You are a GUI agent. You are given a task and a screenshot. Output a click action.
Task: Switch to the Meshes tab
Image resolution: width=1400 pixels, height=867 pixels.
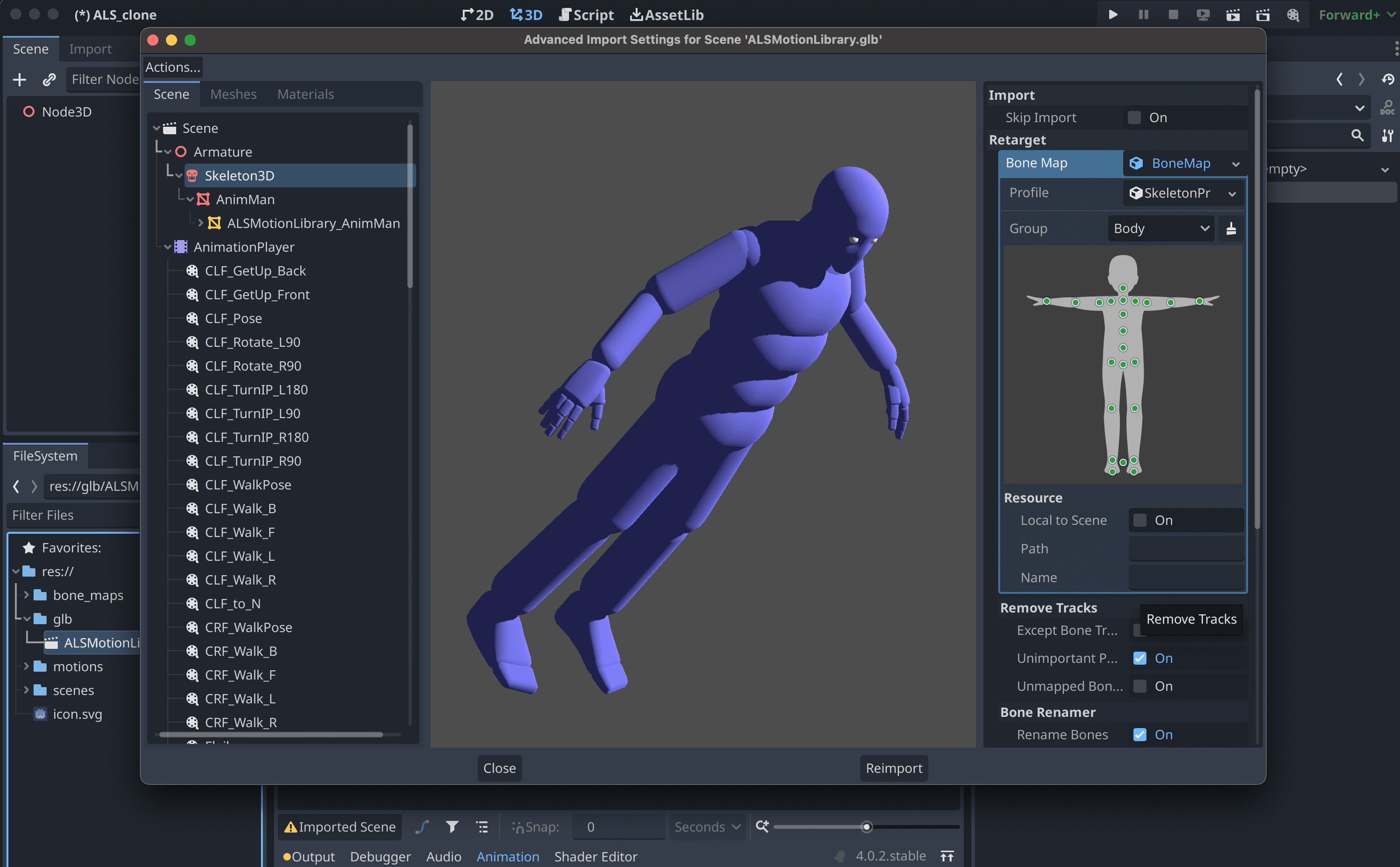coord(233,94)
